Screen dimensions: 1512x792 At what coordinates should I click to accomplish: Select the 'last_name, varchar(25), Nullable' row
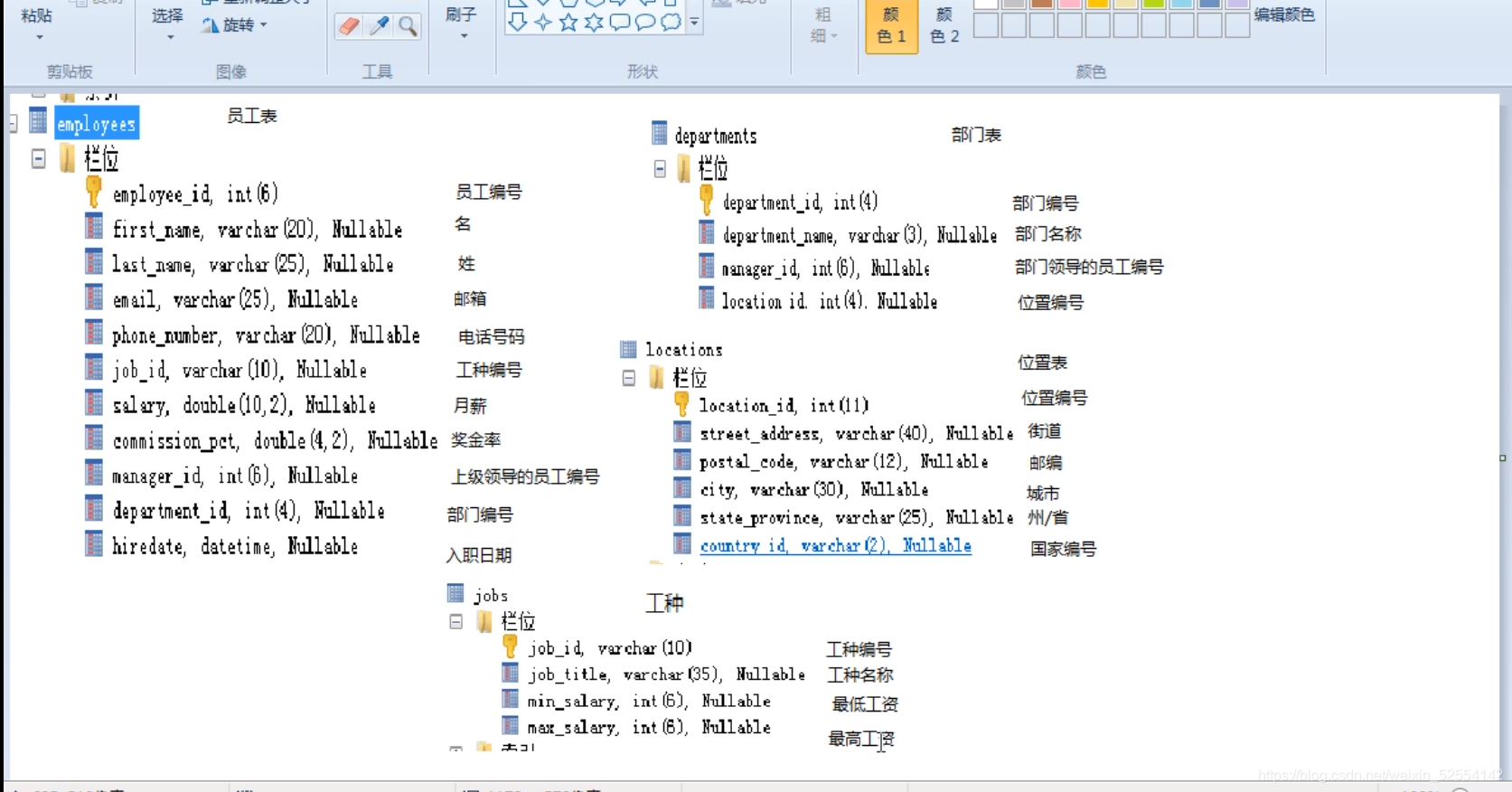click(253, 264)
